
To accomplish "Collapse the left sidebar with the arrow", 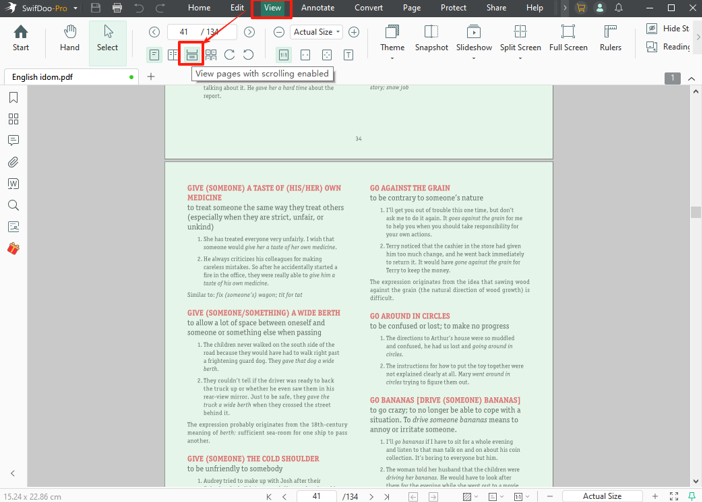I will coord(13,473).
